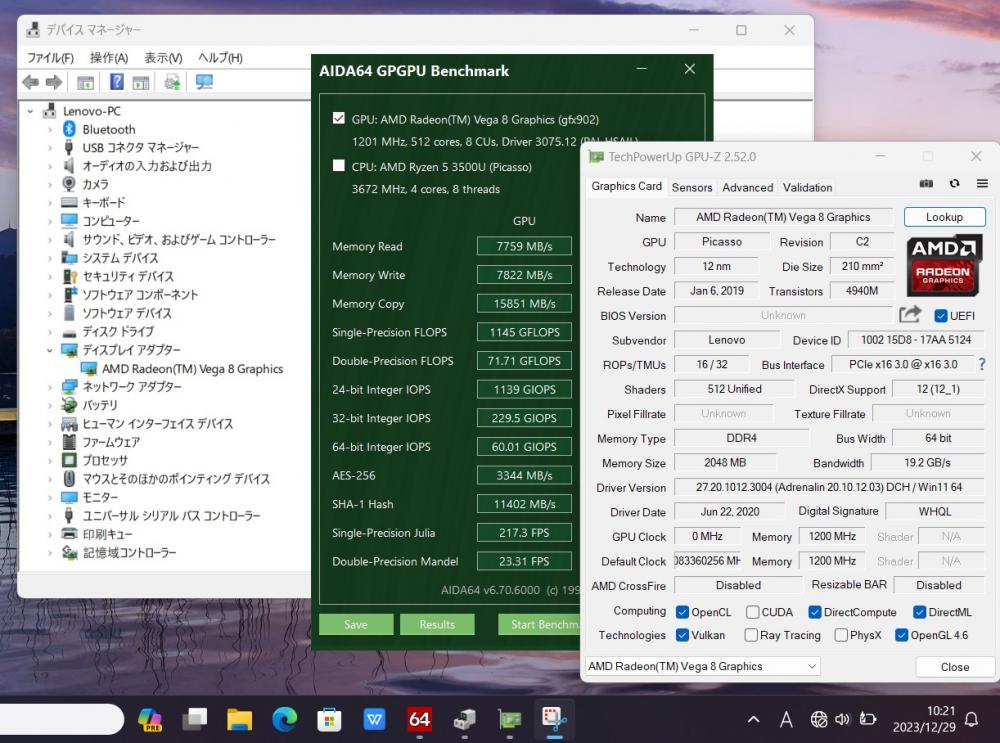Screen dimensions: 1000x743
Task: Toggle the UEFI checkbox in GPU-Z
Action: (x=940, y=316)
